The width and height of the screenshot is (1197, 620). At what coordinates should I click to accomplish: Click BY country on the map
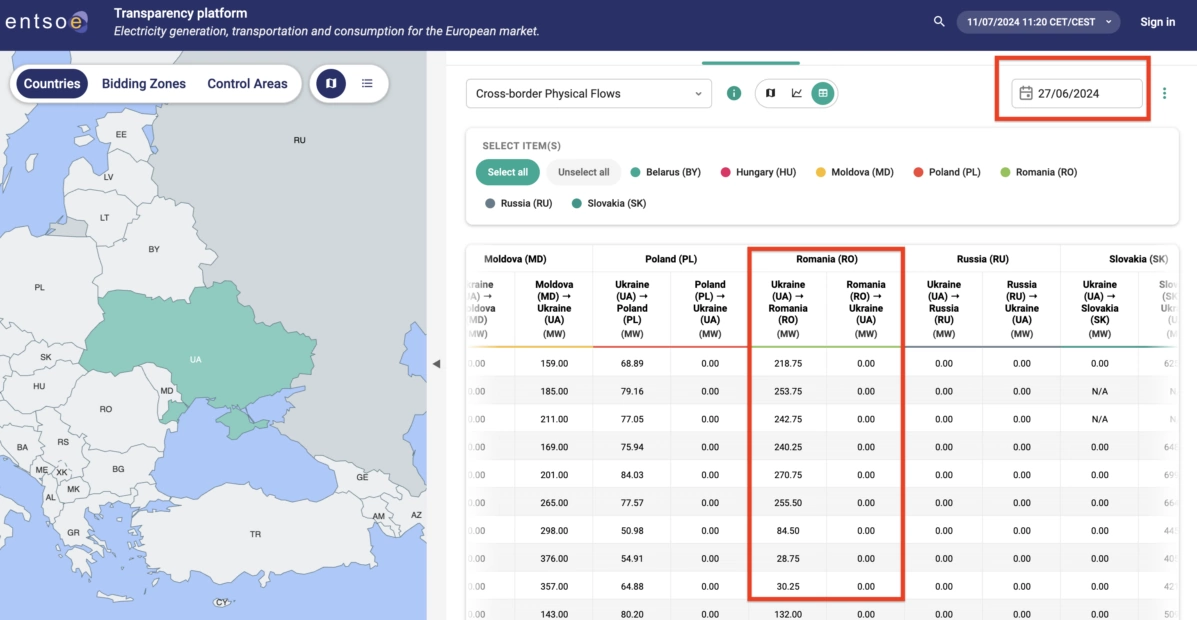pos(154,249)
